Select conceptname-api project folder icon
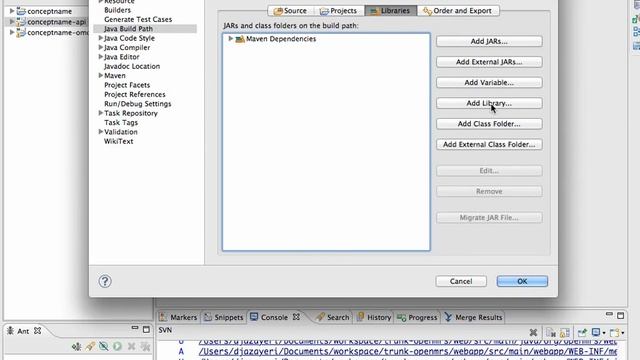 [x=21, y=22]
